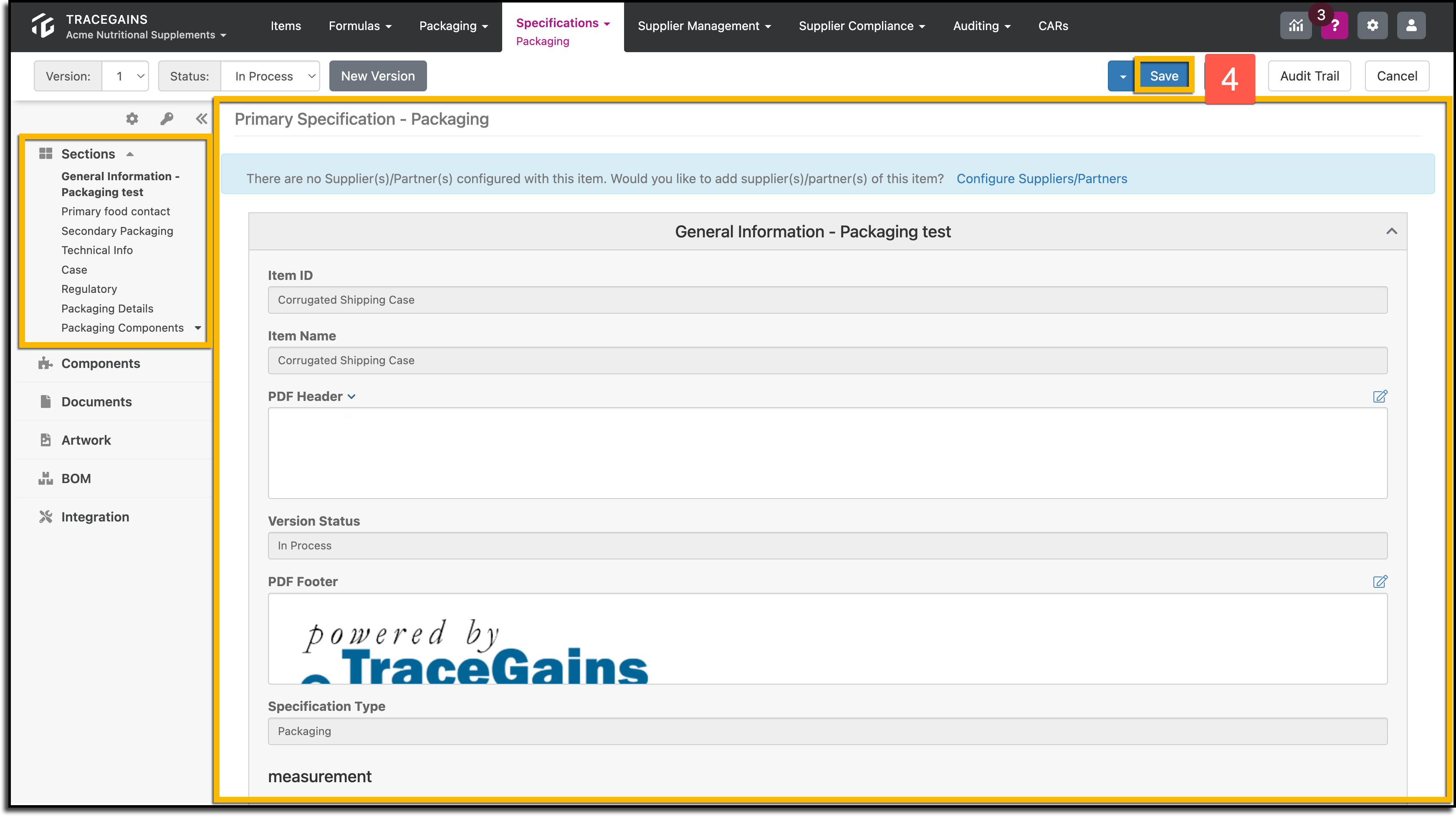1456x816 pixels.
Task: Click the notification badge showing 3
Action: click(x=1321, y=15)
